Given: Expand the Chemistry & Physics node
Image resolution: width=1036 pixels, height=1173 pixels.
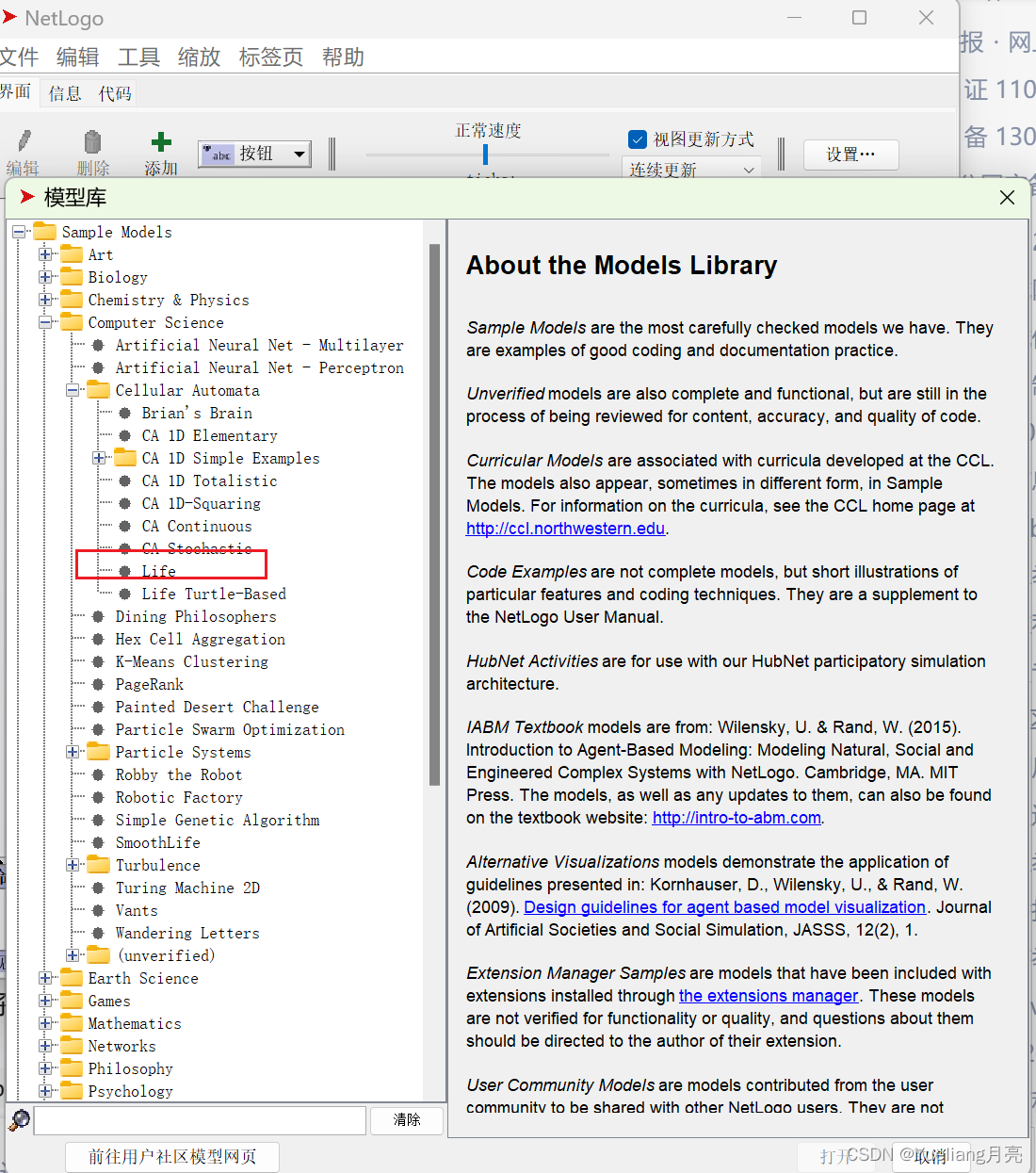Looking at the screenshot, I should (45, 300).
